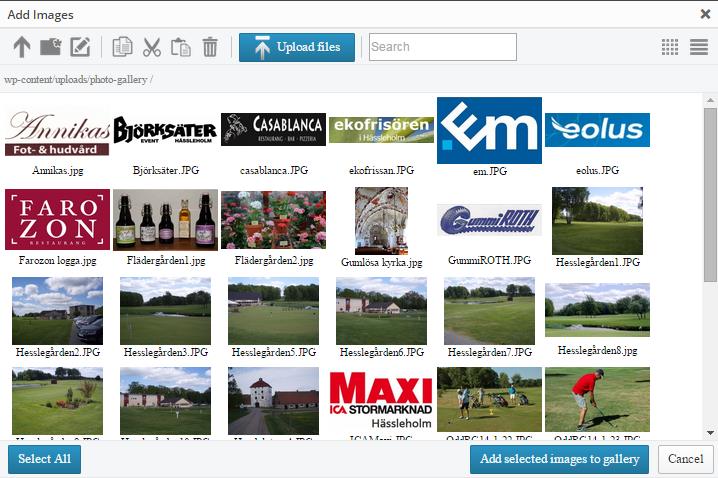Select the Hesslegården3.JPG thumbnail

click(x=165, y=311)
